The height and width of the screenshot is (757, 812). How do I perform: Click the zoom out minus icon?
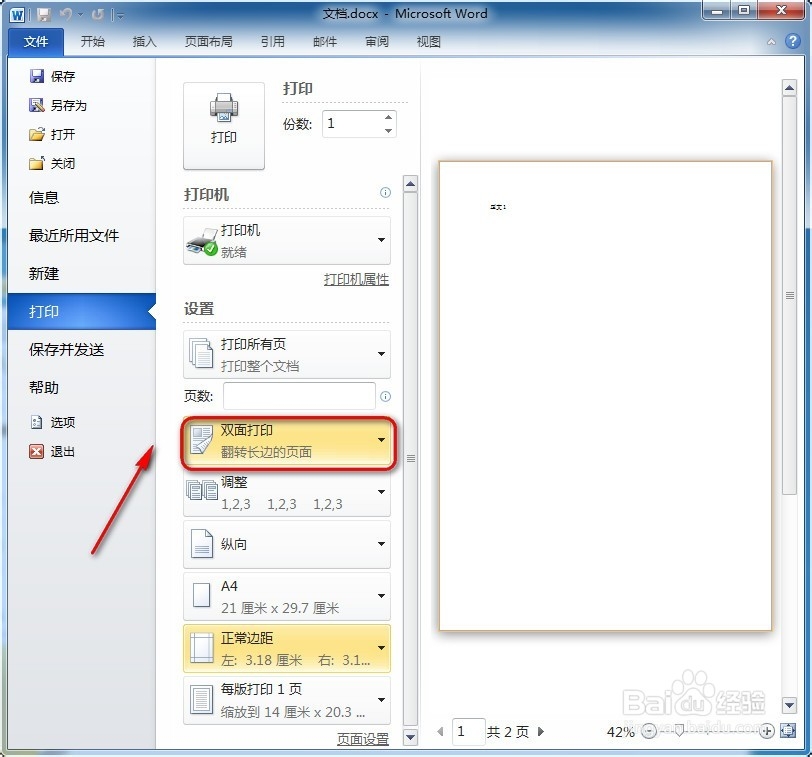(x=649, y=731)
